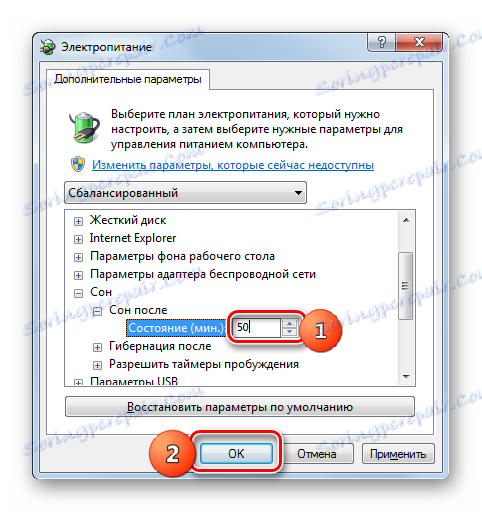This screenshot has height=512, width=482.
Task: Collapse the Сон после subnode
Action: click(97, 311)
